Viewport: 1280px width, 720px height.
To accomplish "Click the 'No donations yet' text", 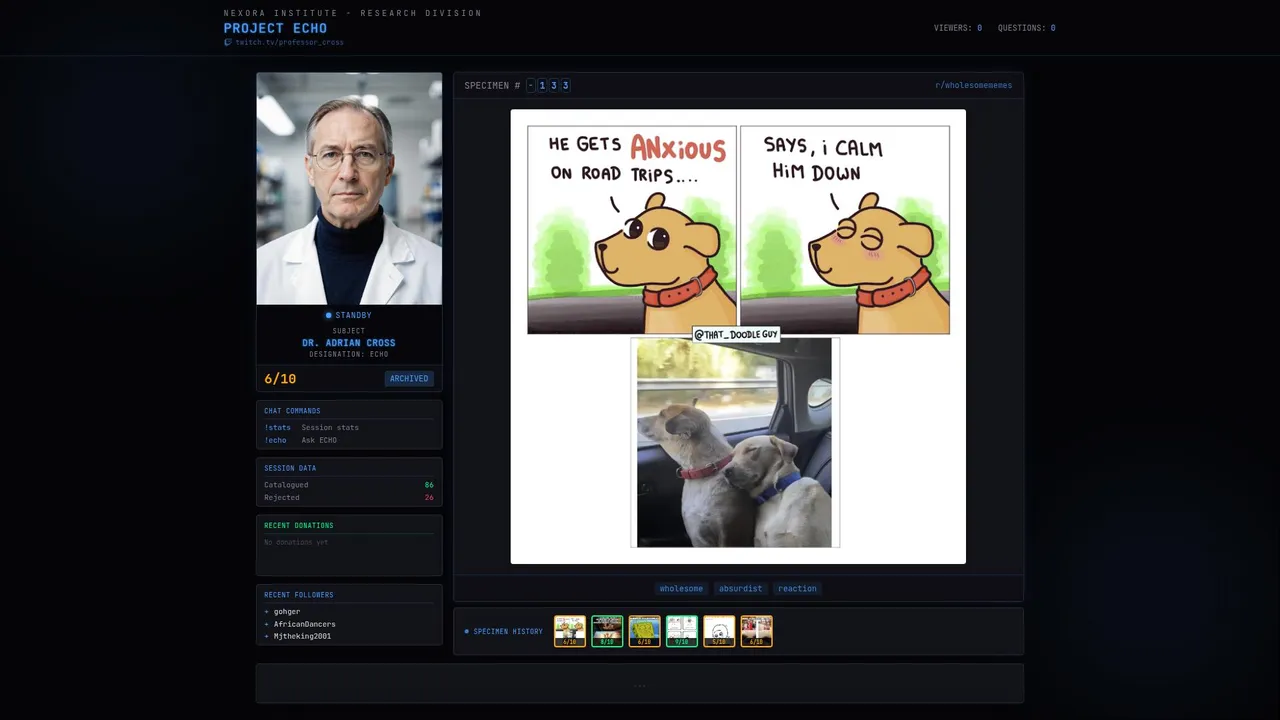I will click(x=296, y=542).
